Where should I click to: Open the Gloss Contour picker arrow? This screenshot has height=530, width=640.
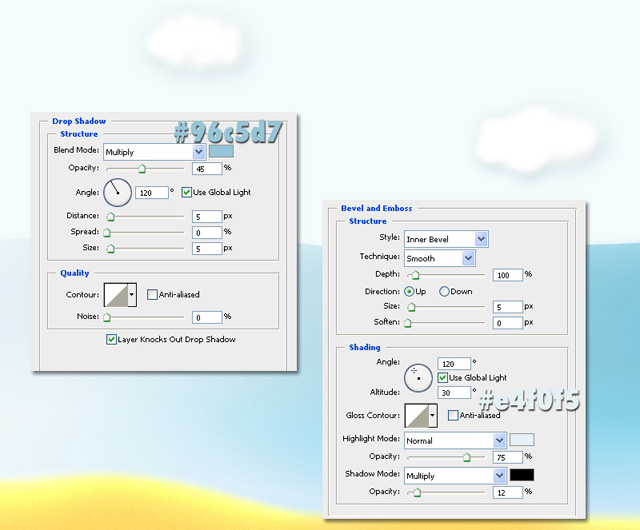(x=433, y=416)
